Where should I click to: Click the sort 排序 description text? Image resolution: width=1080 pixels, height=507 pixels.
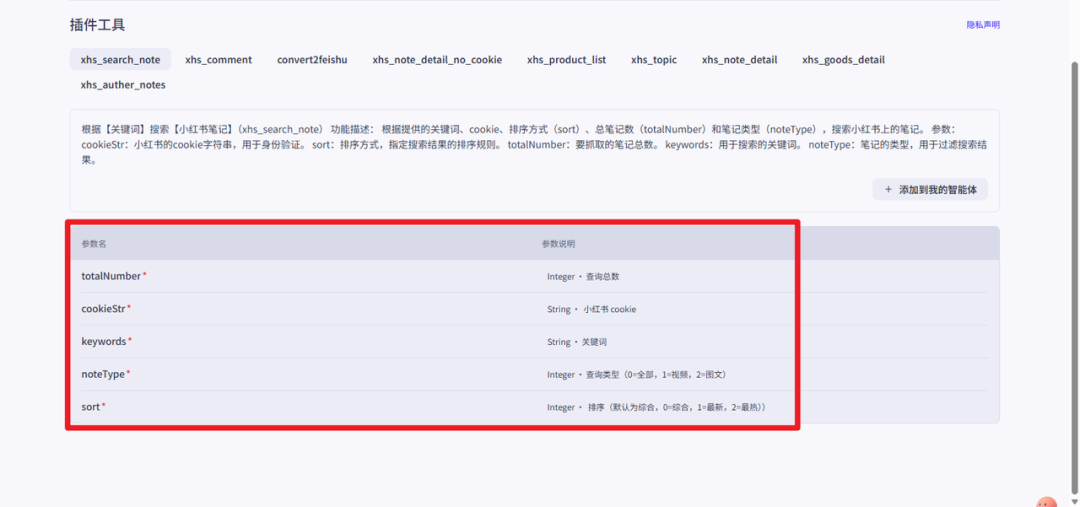(656, 407)
